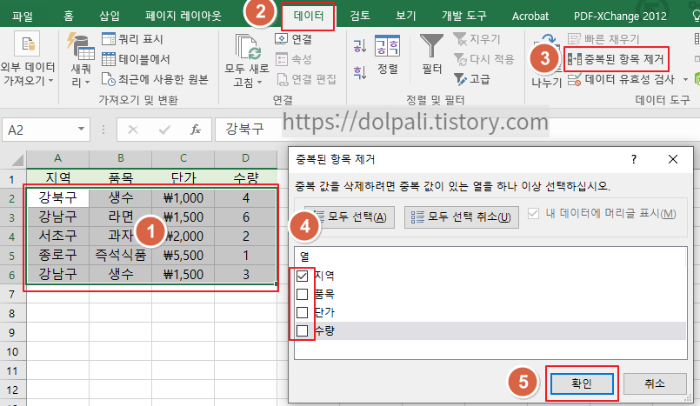Image resolution: width=700 pixels, height=406 pixels.
Task: Click the 새 쿼리 icon
Action: [x=80, y=46]
